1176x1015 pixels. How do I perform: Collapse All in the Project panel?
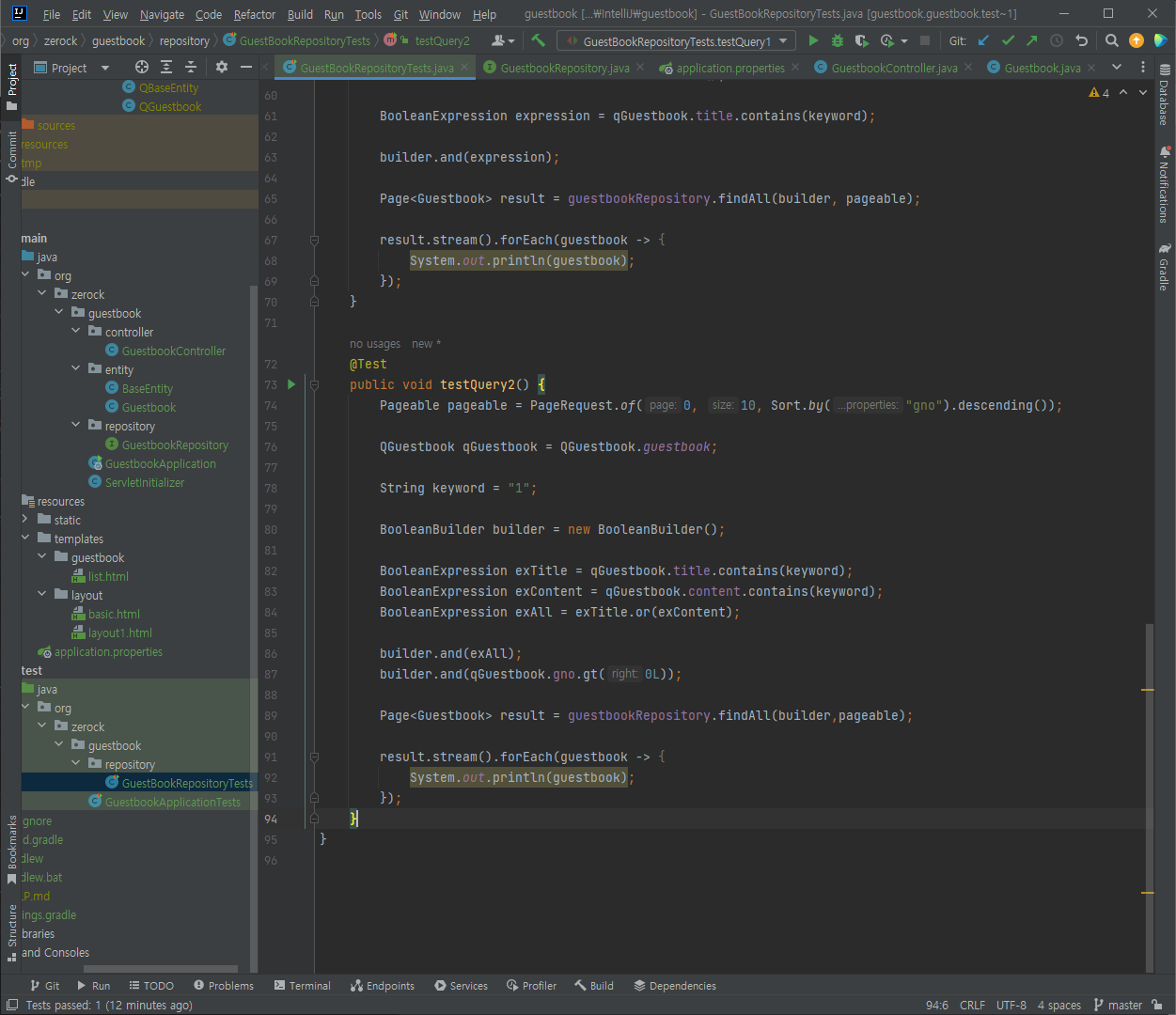coord(191,67)
